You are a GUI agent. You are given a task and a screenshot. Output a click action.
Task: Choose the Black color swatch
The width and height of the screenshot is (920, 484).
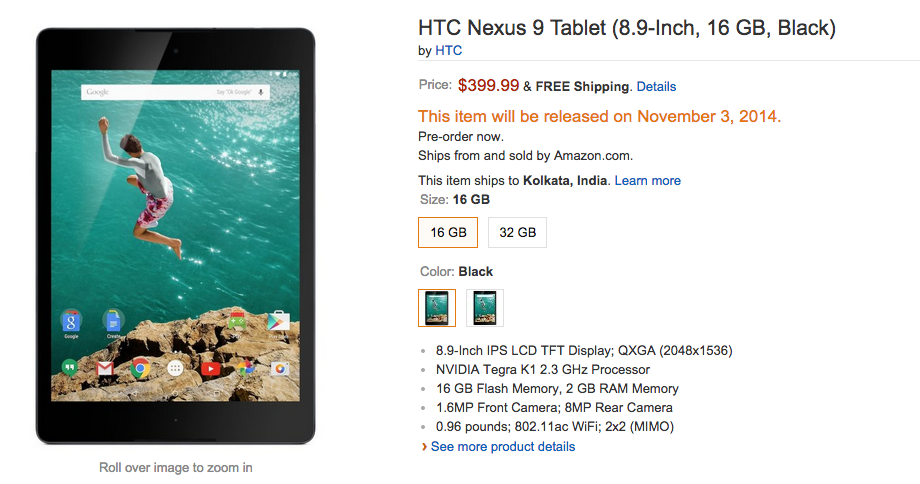(437, 308)
